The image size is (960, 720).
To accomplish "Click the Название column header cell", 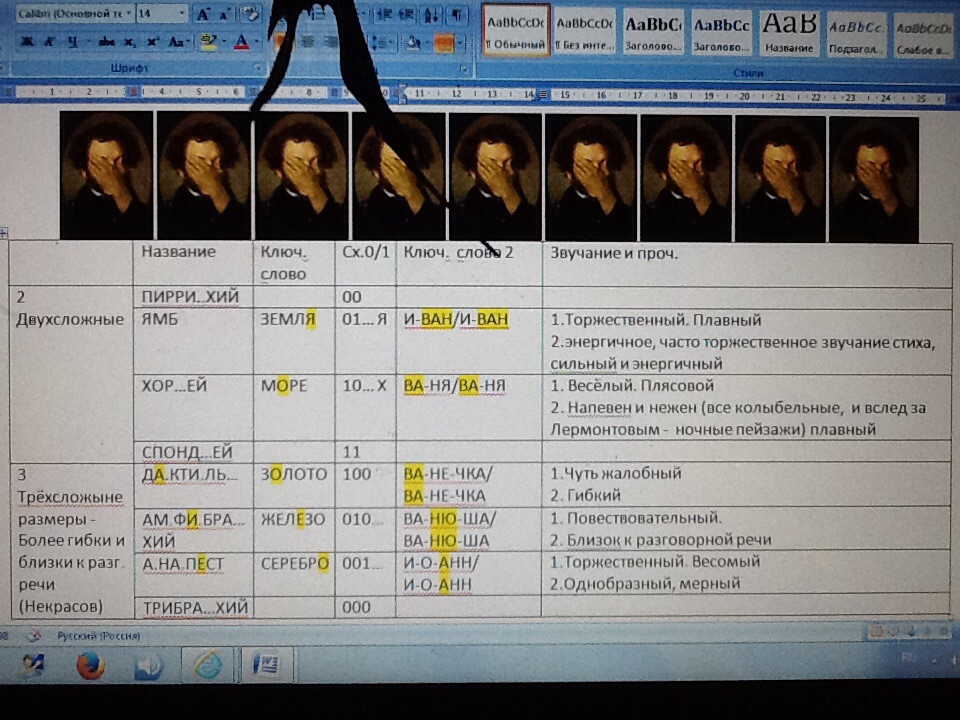I will click(193, 264).
